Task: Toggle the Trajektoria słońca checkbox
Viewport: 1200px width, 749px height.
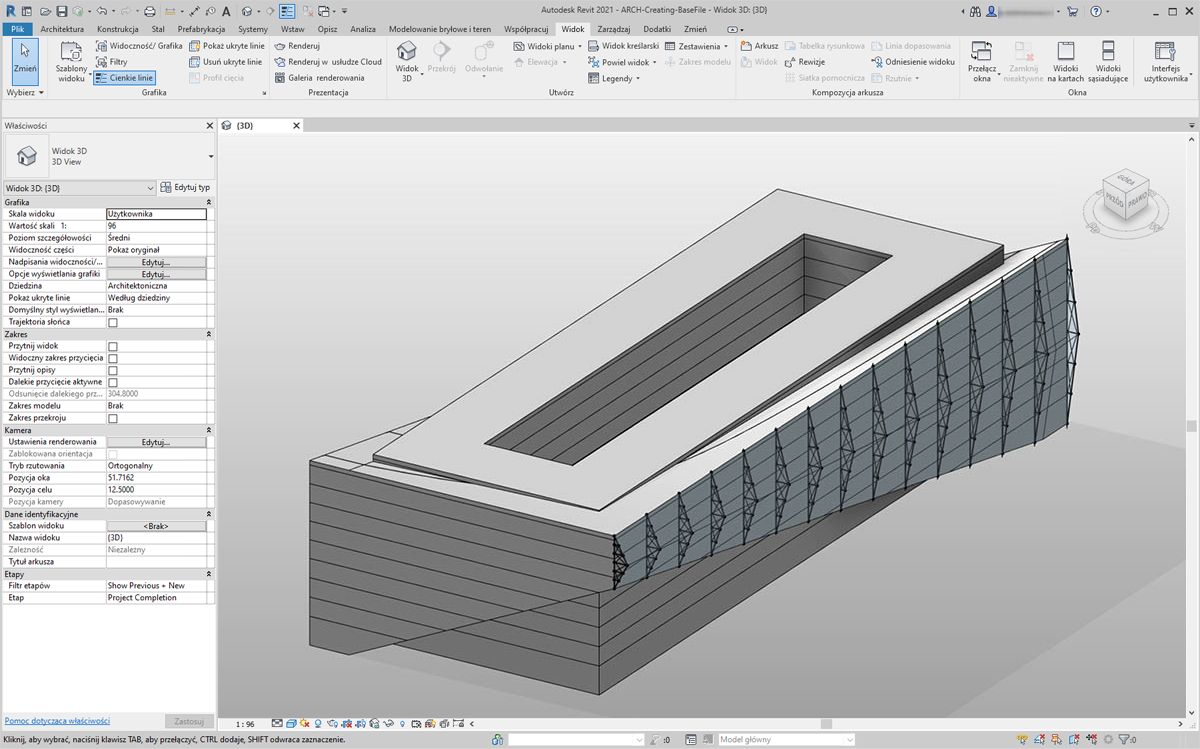Action: tap(112, 322)
